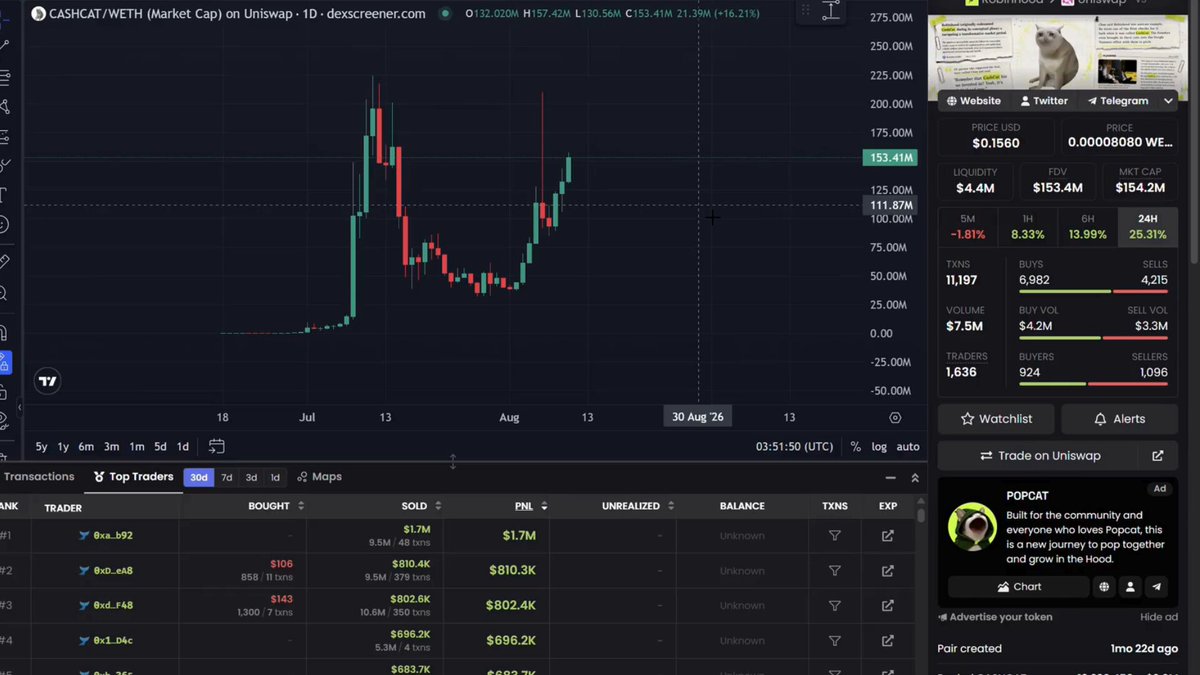Image resolution: width=1200 pixels, height=675 pixels.
Task: Toggle log scale on the chart
Action: coord(879,446)
